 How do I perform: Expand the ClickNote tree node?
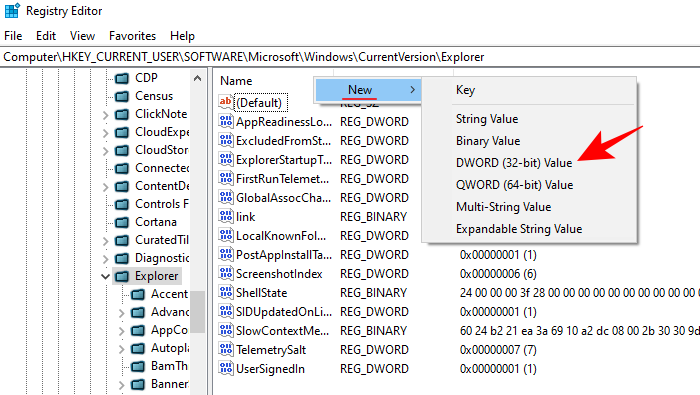pos(106,115)
